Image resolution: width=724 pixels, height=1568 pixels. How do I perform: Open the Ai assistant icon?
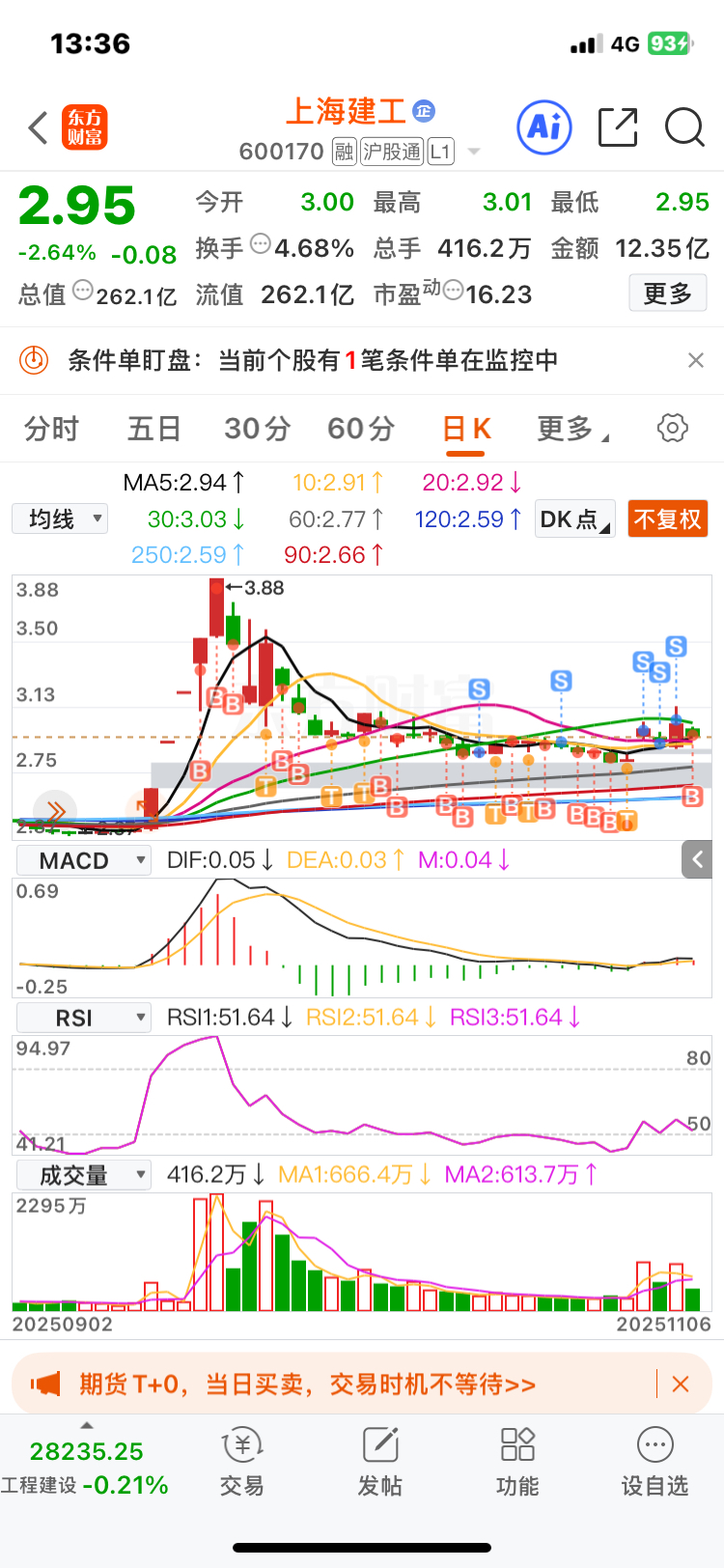pos(544,126)
